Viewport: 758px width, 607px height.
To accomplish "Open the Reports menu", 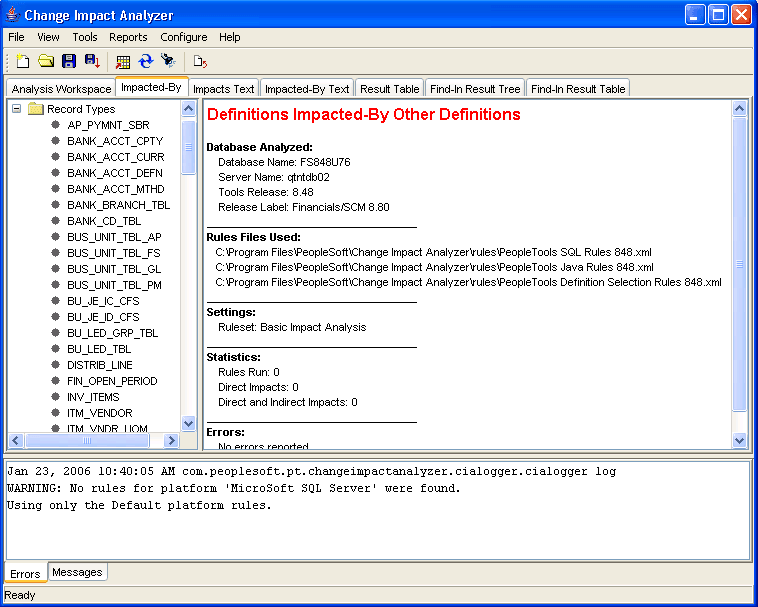I will click(x=128, y=37).
